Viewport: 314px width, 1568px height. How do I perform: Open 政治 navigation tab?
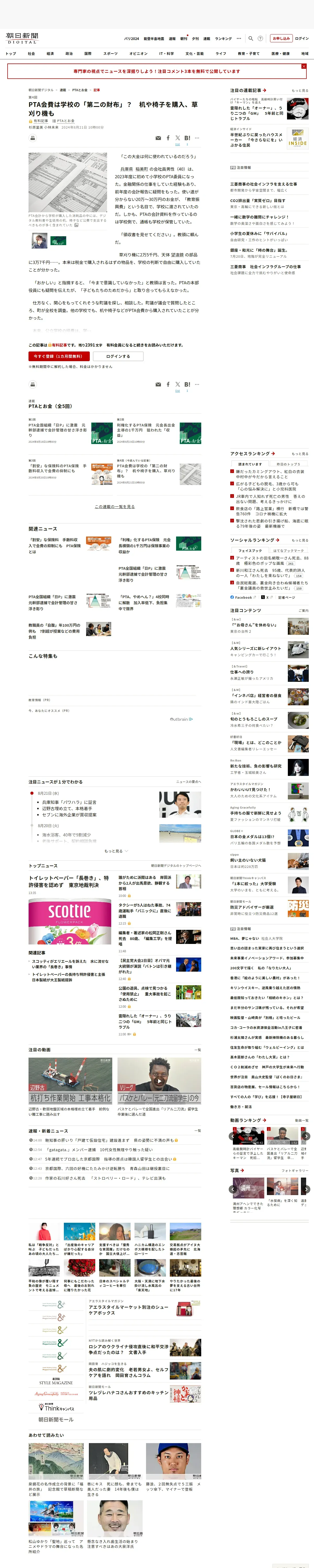point(69,54)
